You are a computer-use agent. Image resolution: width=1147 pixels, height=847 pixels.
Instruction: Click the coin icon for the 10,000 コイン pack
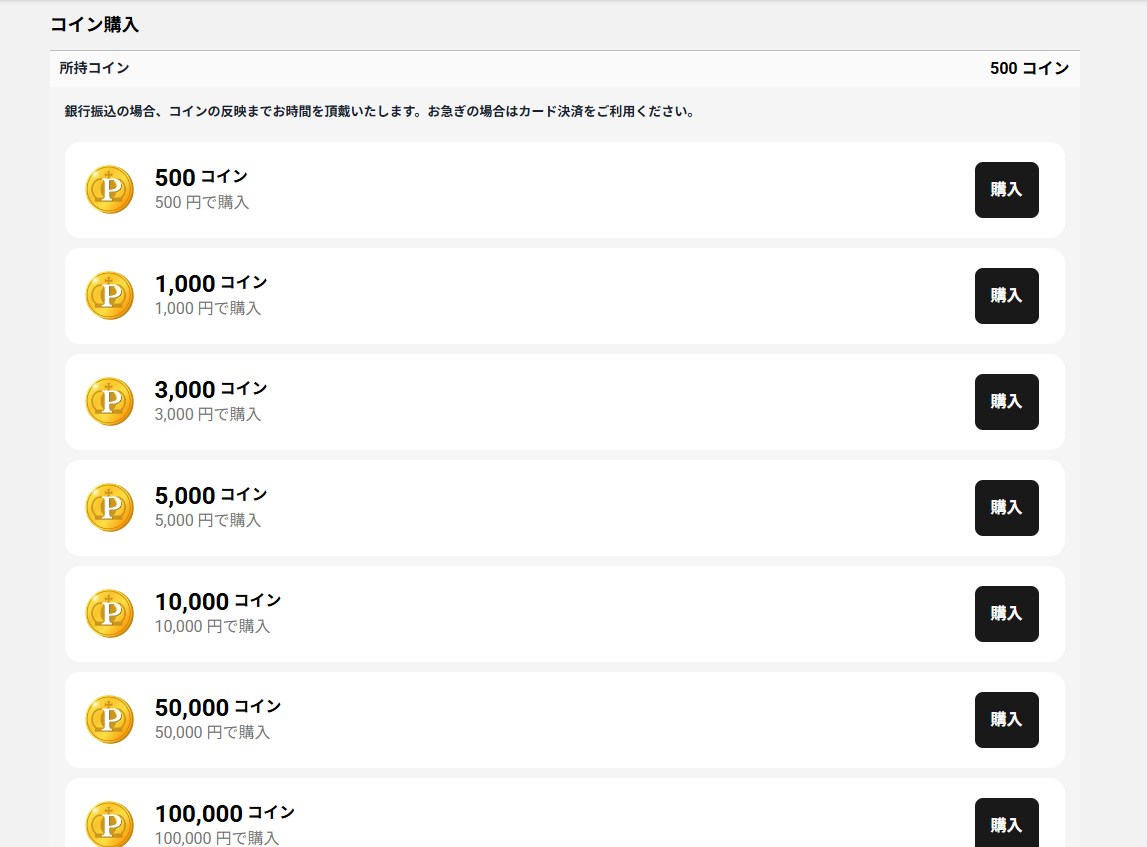point(109,614)
